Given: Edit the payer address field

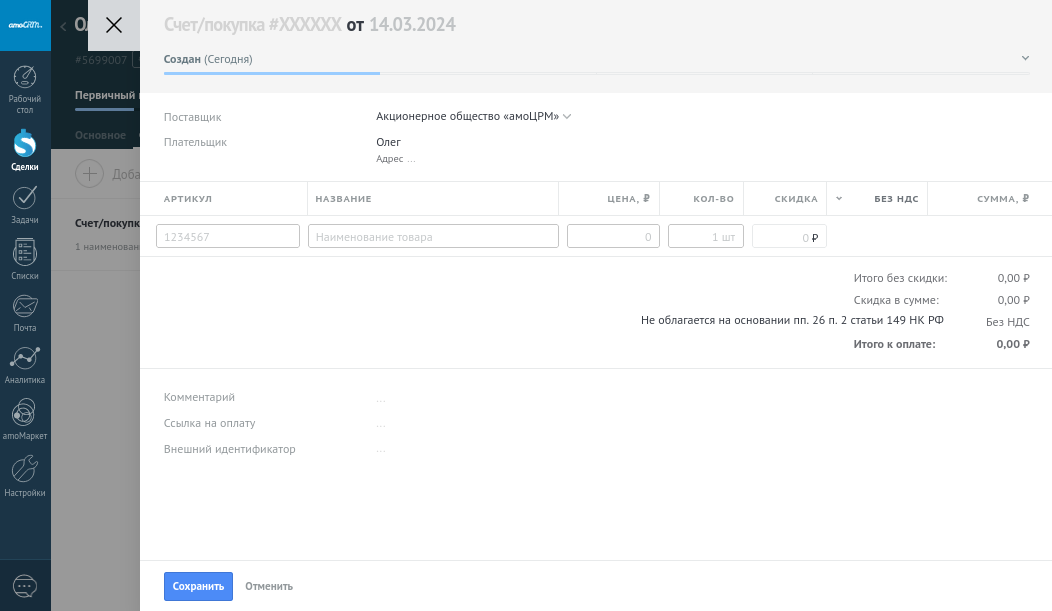Looking at the screenshot, I should [x=396, y=159].
